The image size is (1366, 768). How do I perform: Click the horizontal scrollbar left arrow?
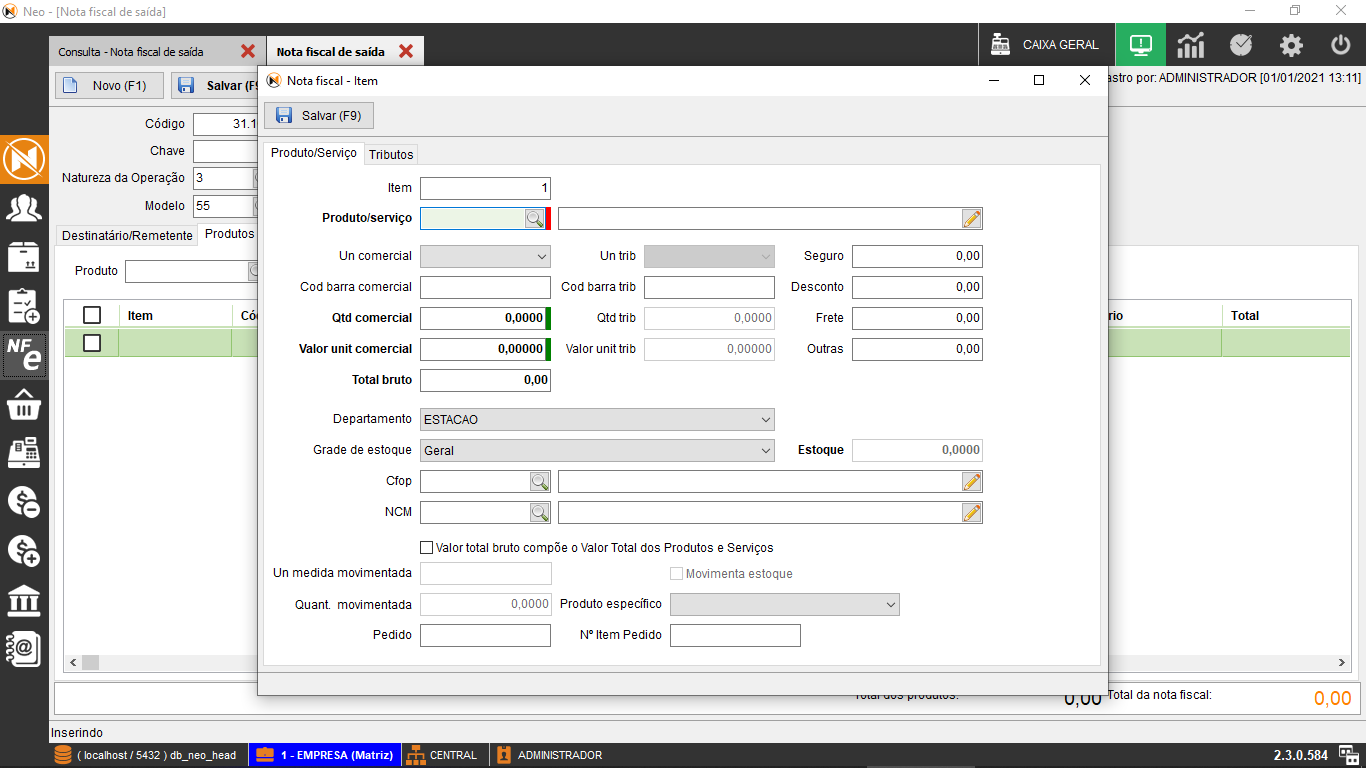pos(73,662)
